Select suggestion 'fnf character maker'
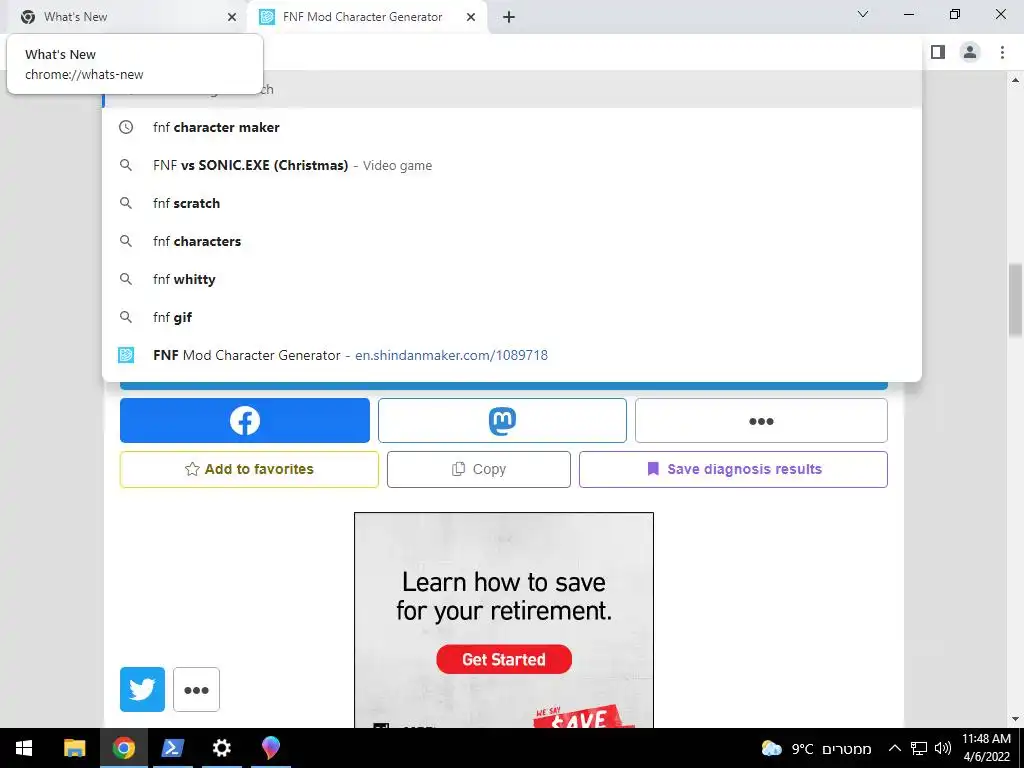The width and height of the screenshot is (1024, 768). [x=512, y=127]
